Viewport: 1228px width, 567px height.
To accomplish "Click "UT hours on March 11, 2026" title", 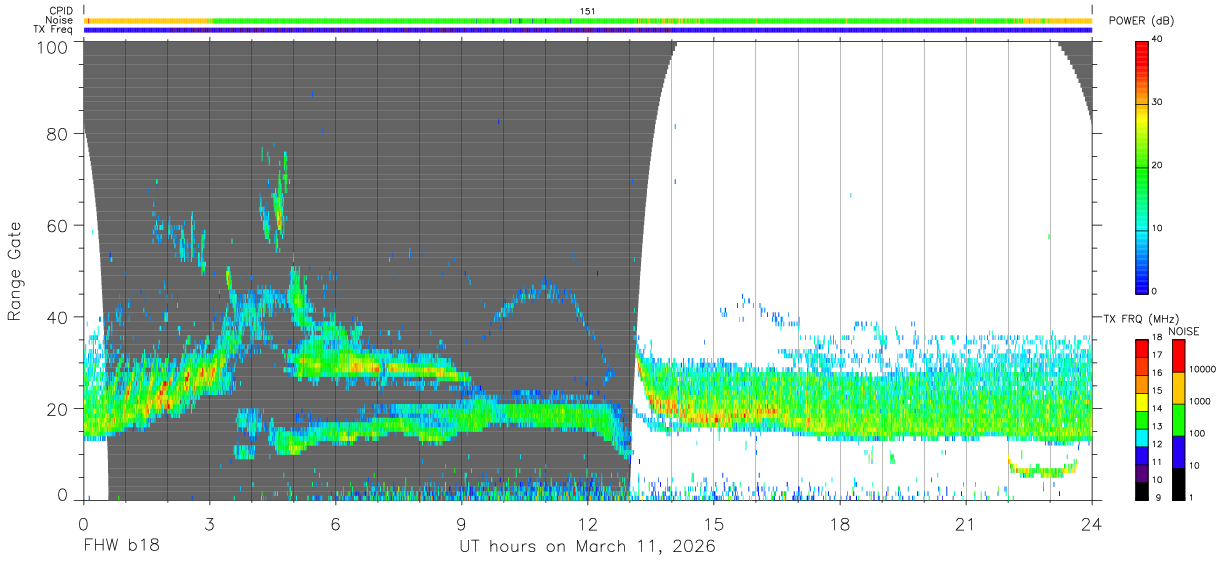I will pos(587,547).
